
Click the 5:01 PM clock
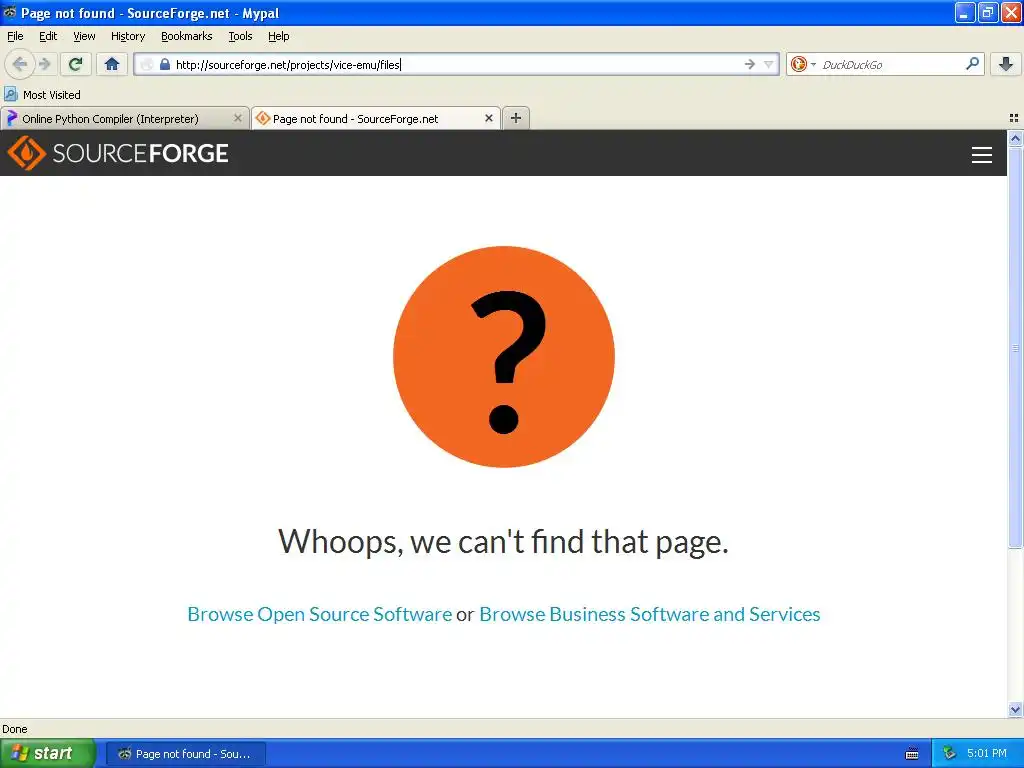pyautogui.click(x=986, y=753)
